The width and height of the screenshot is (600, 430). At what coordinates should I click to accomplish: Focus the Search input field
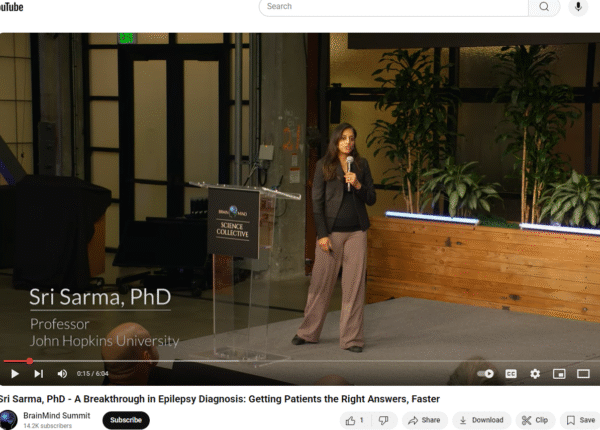point(393,7)
